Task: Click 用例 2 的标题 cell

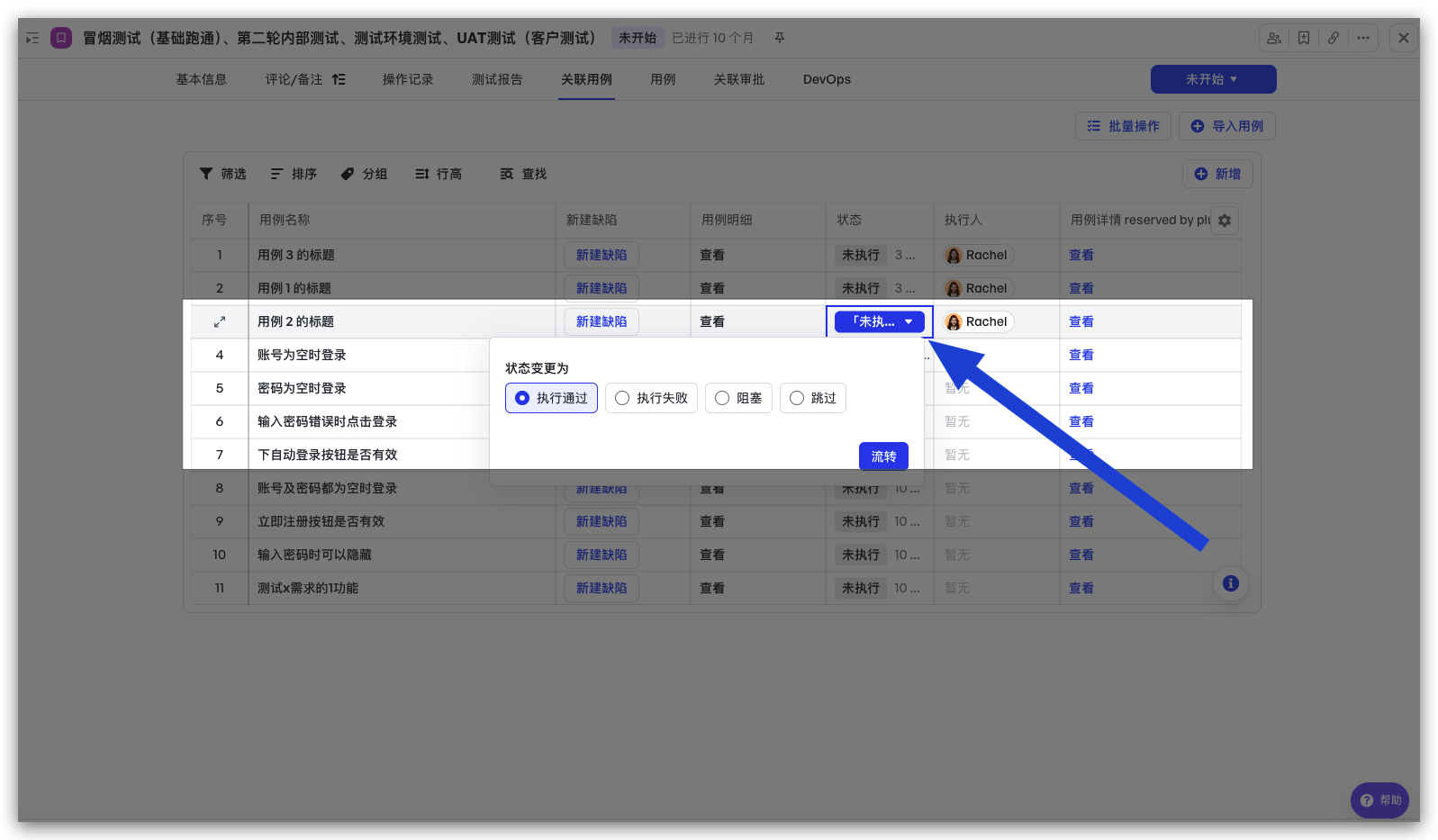Action: pyautogui.click(x=402, y=321)
